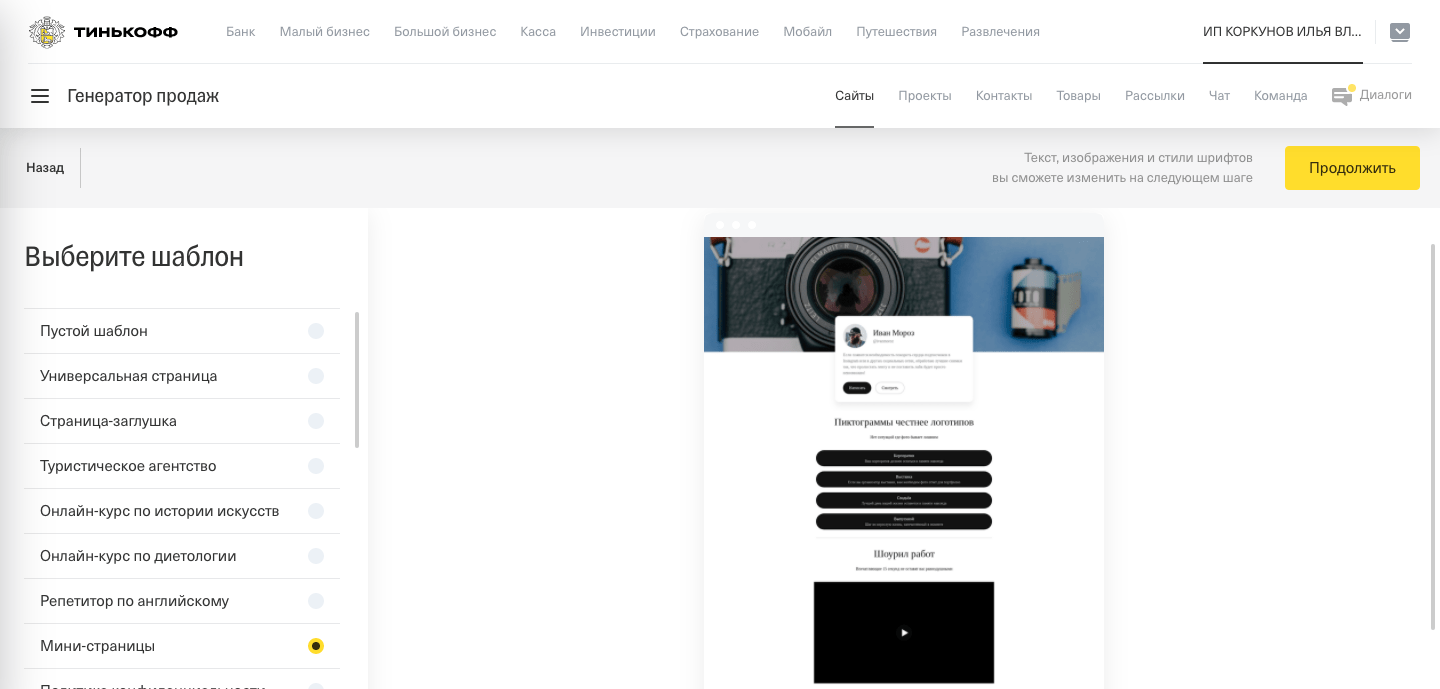Open the Мобайл link
Image resolution: width=1440 pixels, height=689 pixels.
point(808,32)
